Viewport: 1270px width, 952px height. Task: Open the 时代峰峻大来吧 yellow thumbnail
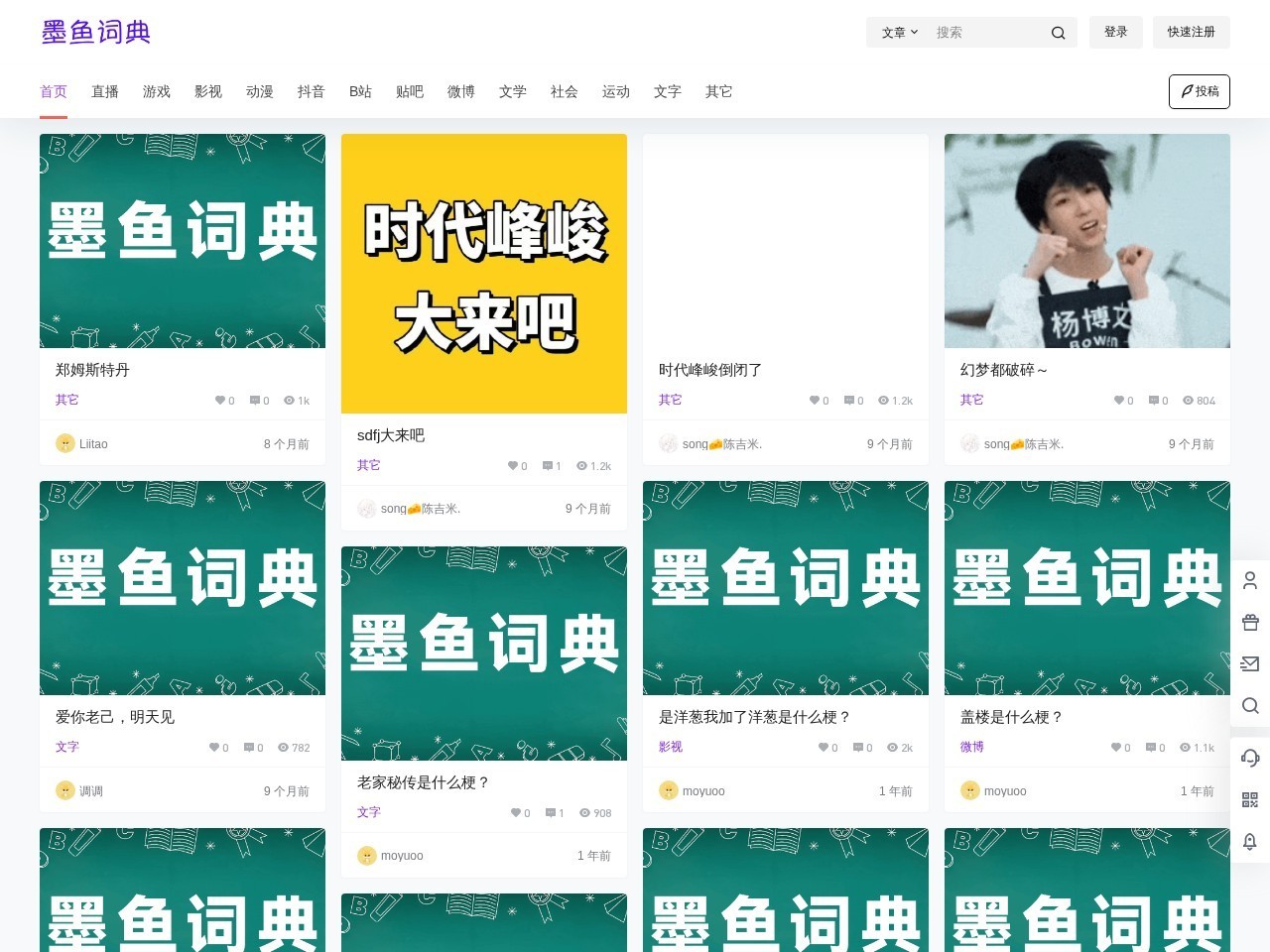coord(484,274)
